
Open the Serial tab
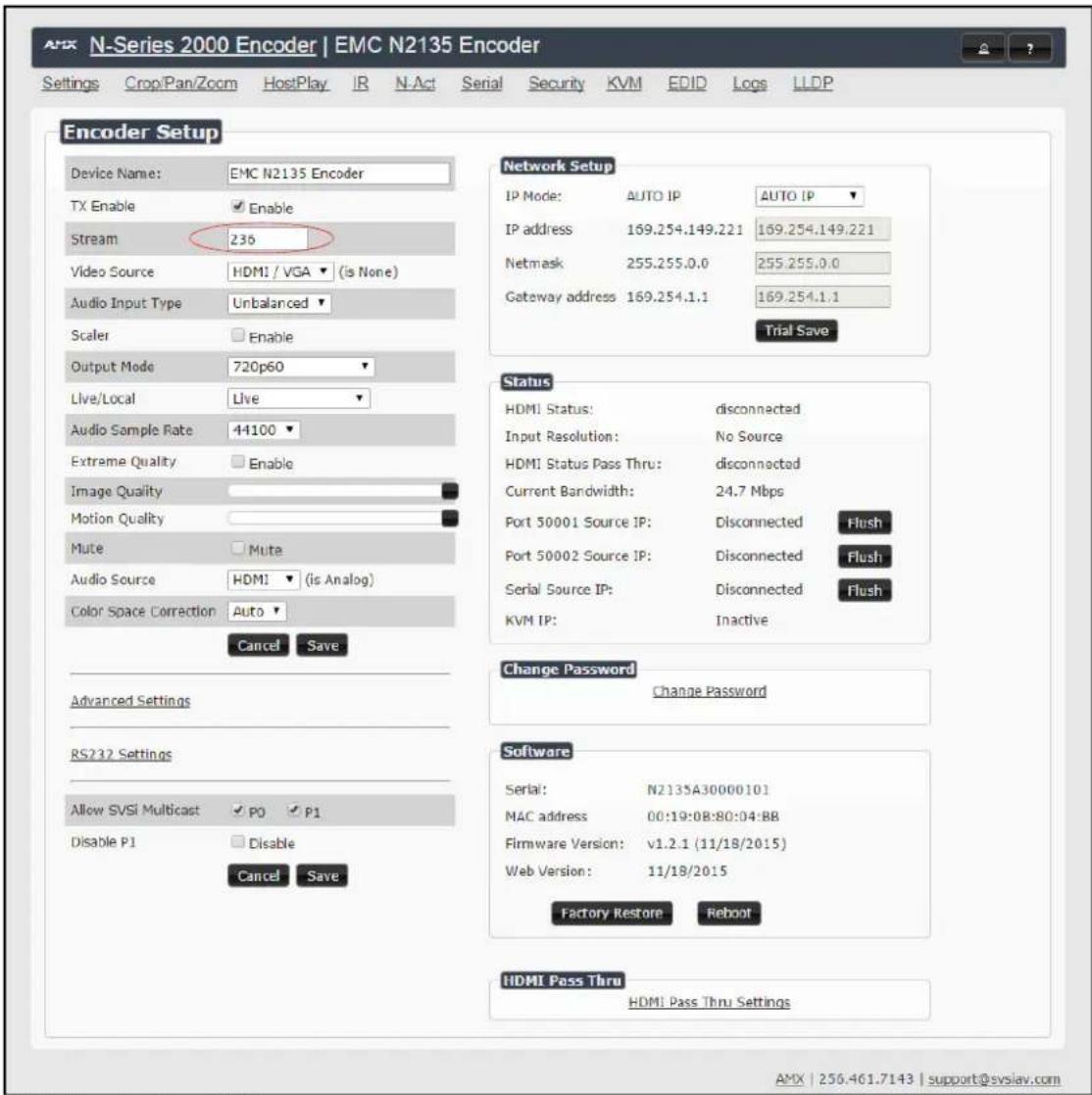[x=481, y=83]
